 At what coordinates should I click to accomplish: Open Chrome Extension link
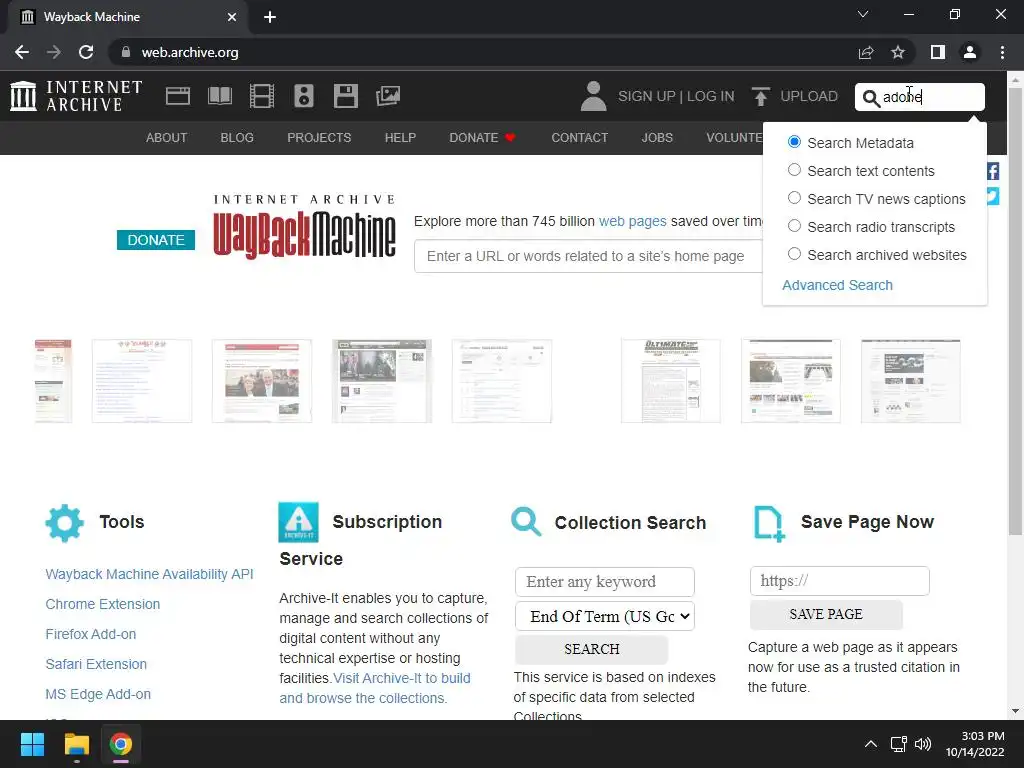coord(103,604)
